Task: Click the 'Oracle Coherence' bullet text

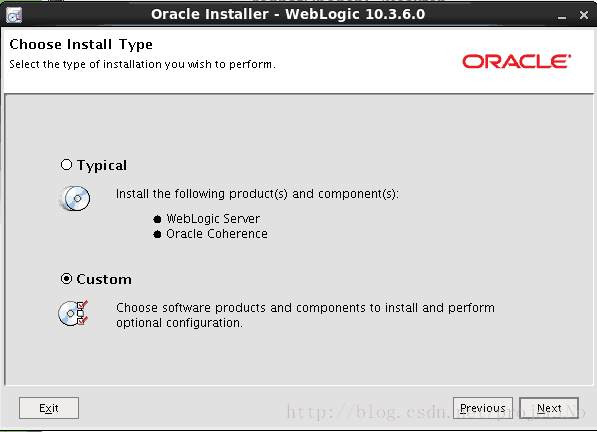Action: (217, 234)
